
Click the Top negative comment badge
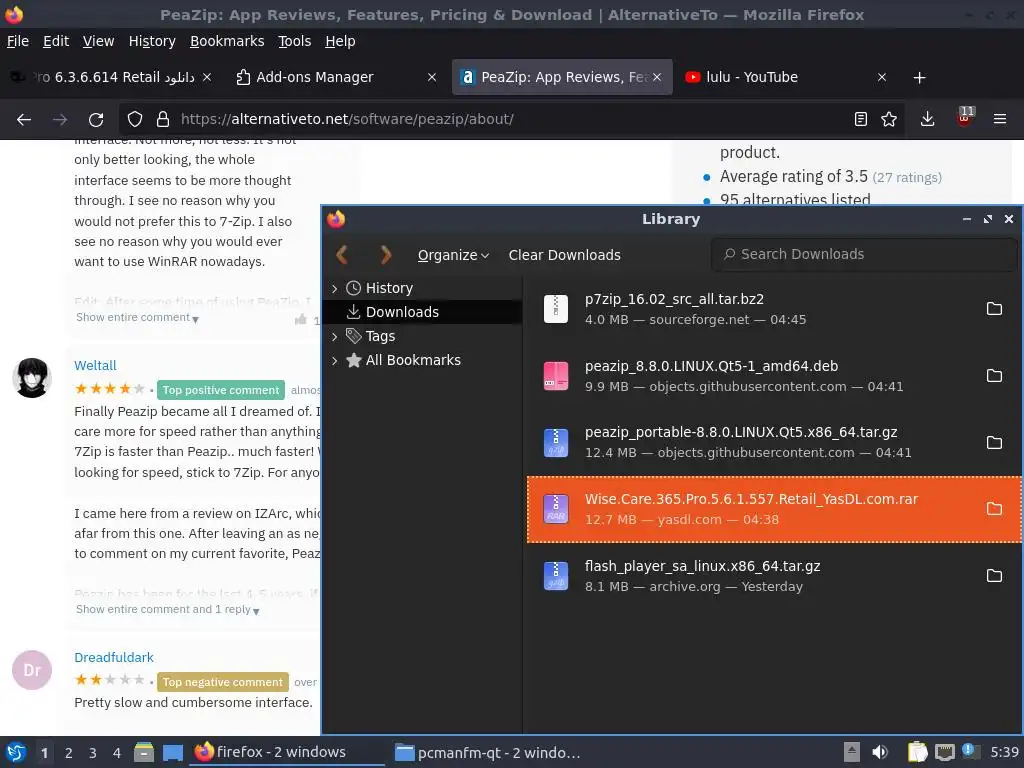click(223, 682)
